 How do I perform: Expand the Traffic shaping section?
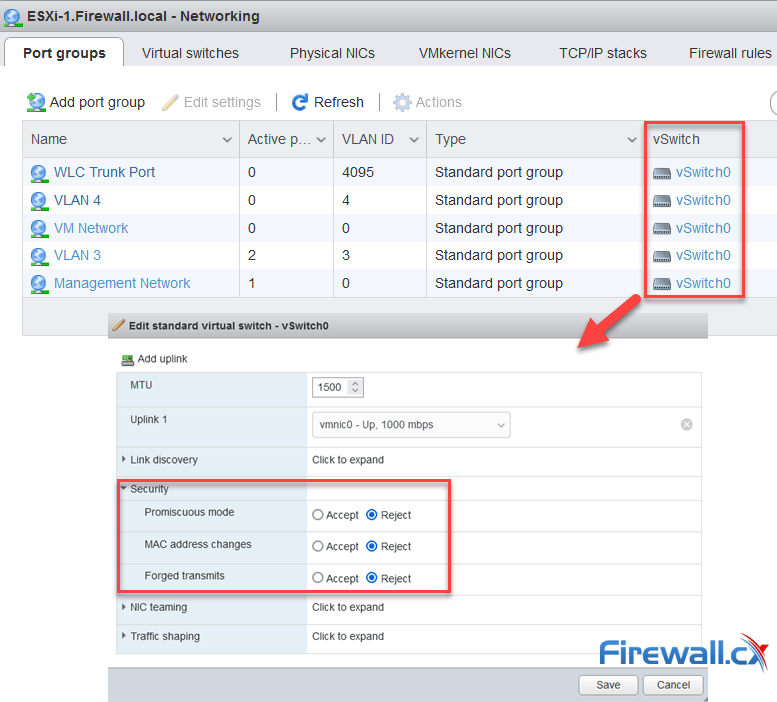pos(123,636)
